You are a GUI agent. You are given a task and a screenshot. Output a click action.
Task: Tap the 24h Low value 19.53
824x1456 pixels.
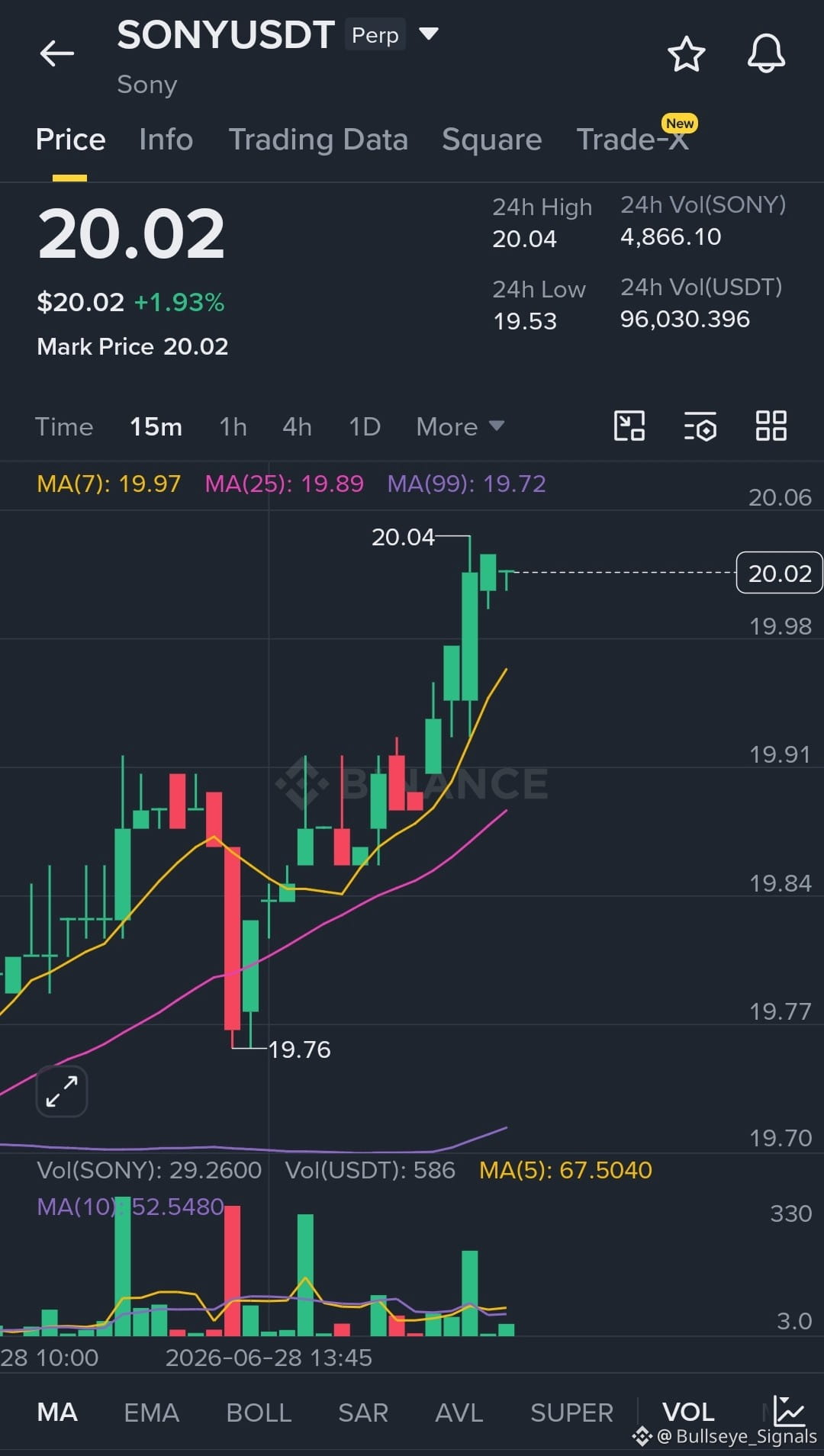coord(525,321)
